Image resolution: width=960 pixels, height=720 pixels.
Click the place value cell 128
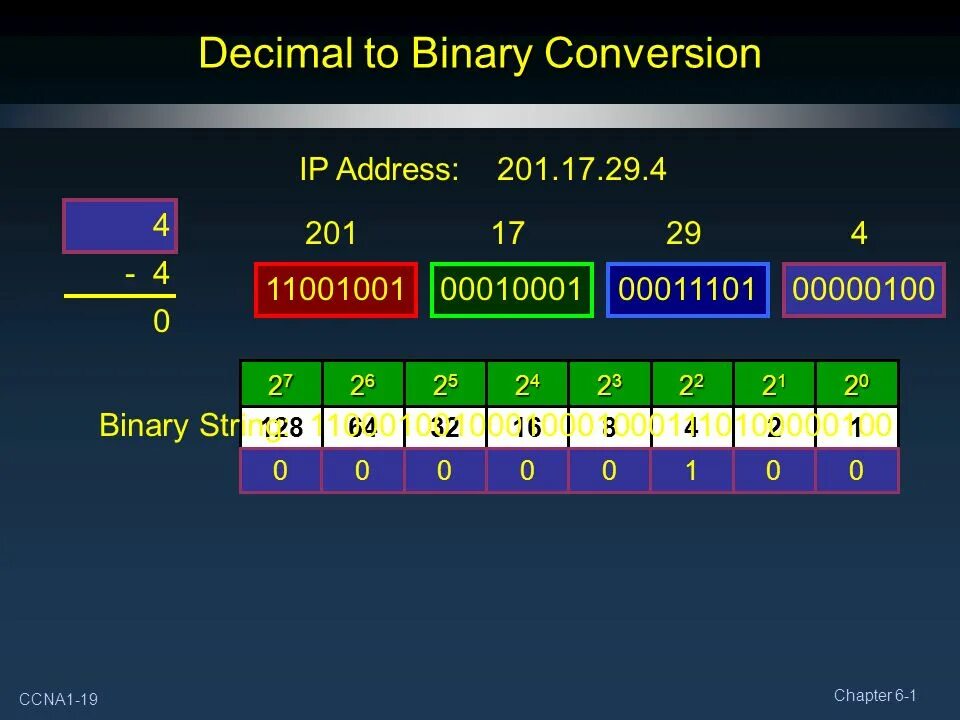pyautogui.click(x=281, y=427)
